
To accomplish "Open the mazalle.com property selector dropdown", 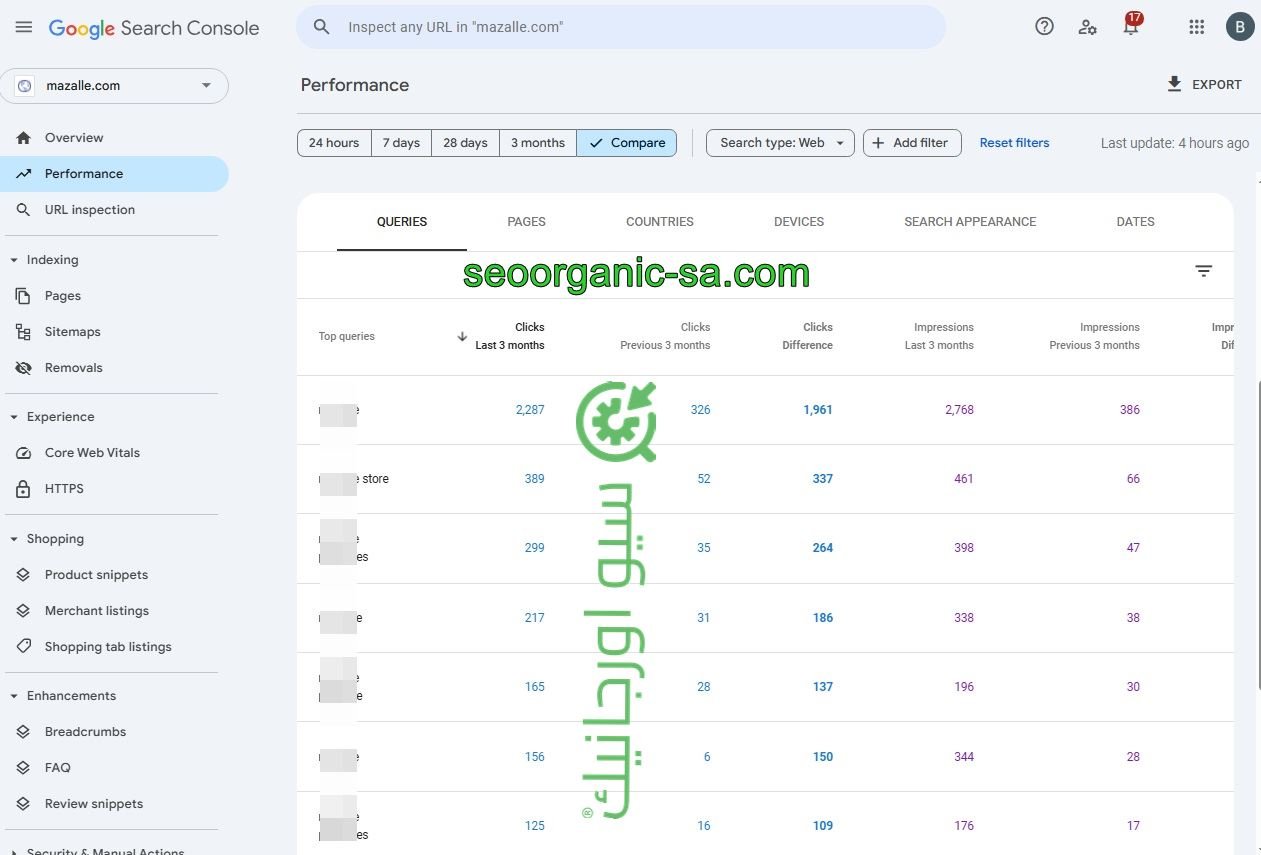I will click(115, 86).
